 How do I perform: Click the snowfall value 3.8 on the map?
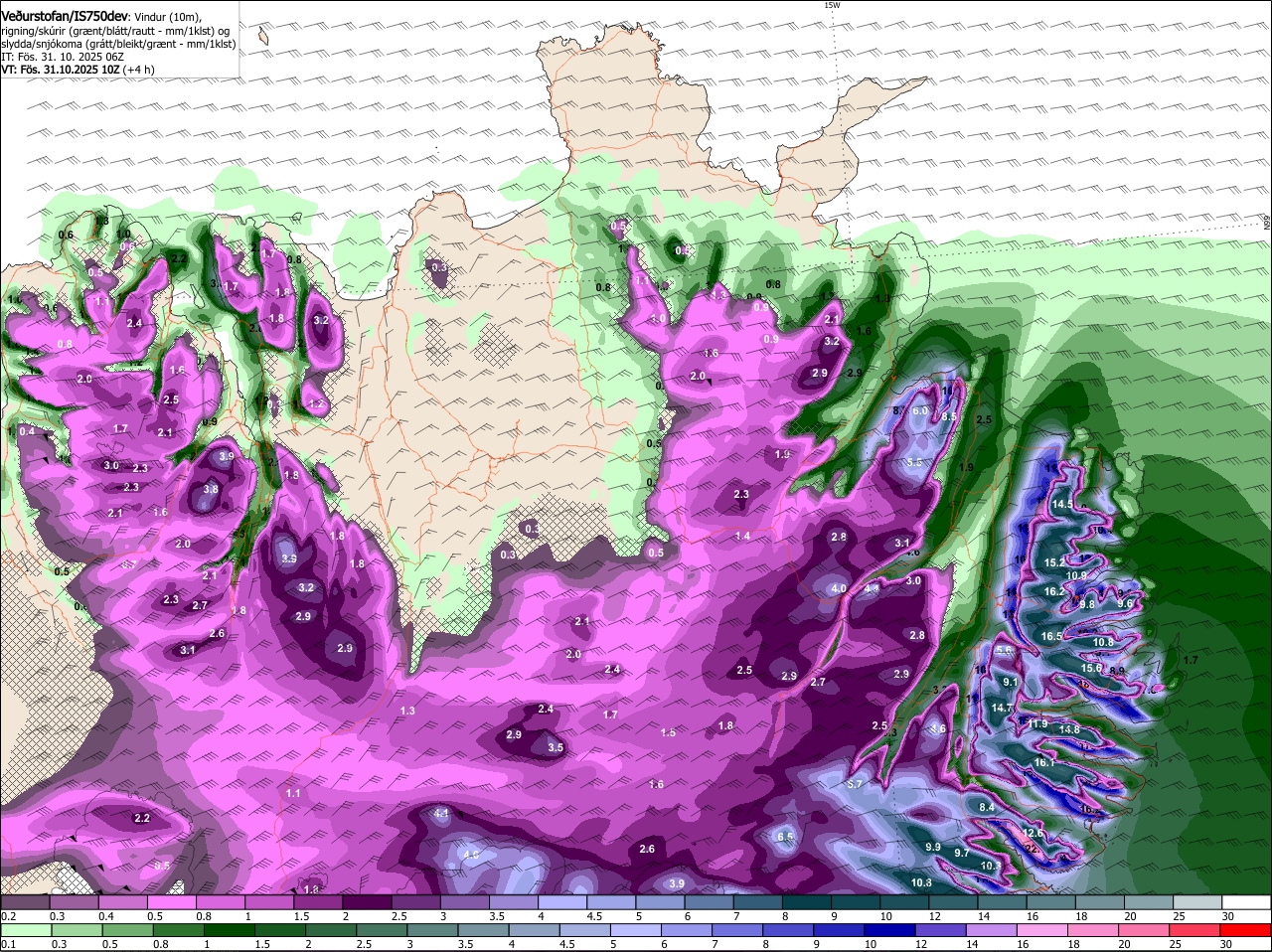tap(211, 489)
